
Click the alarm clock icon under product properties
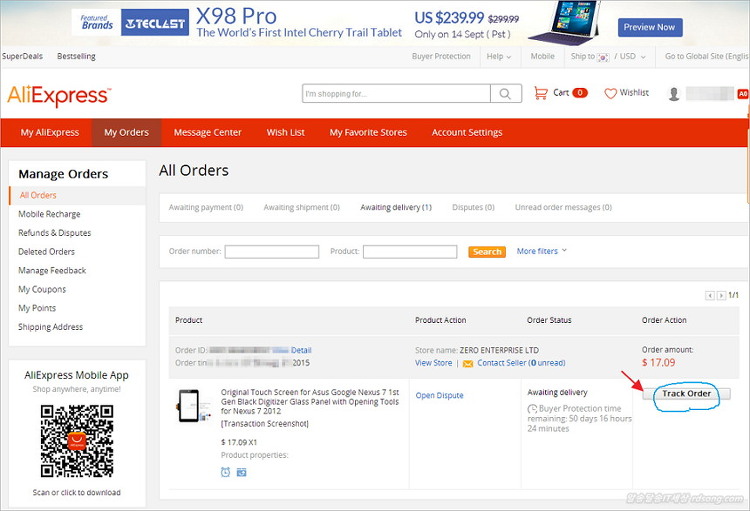tap(226, 471)
